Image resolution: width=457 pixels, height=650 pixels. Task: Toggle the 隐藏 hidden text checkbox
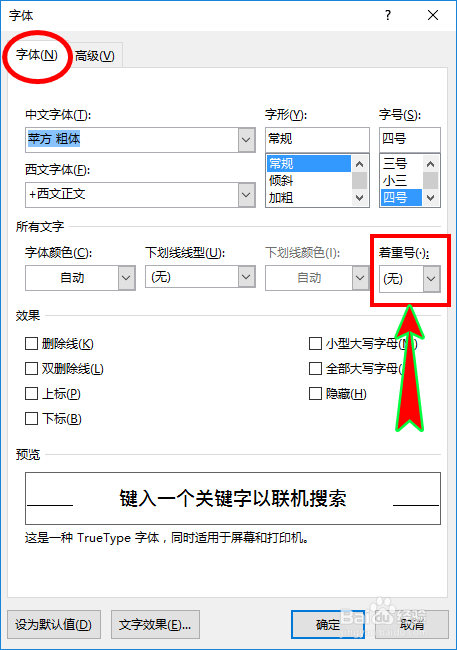[315, 393]
